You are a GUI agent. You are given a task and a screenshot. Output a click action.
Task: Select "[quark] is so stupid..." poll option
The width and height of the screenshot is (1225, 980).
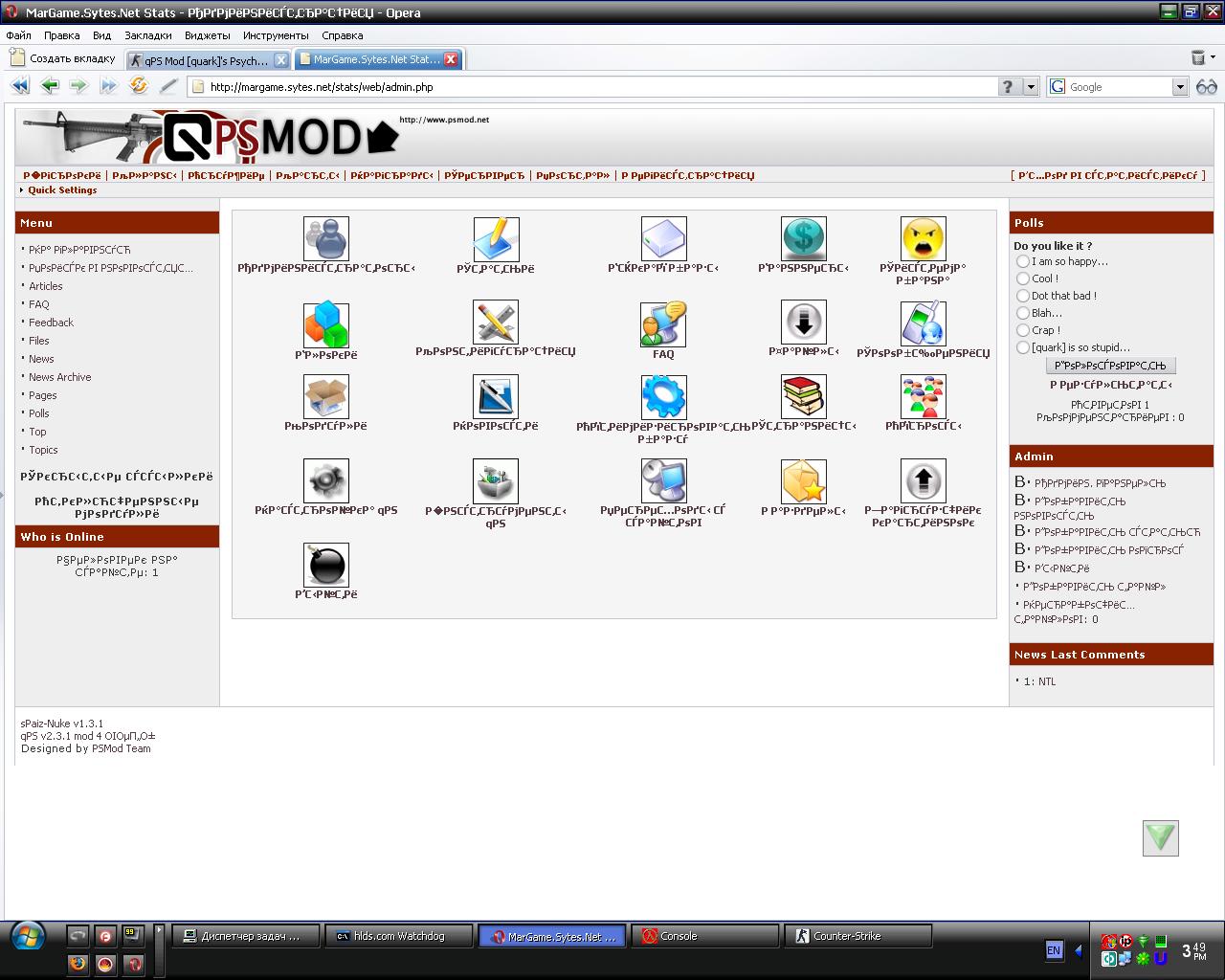pos(1023,347)
